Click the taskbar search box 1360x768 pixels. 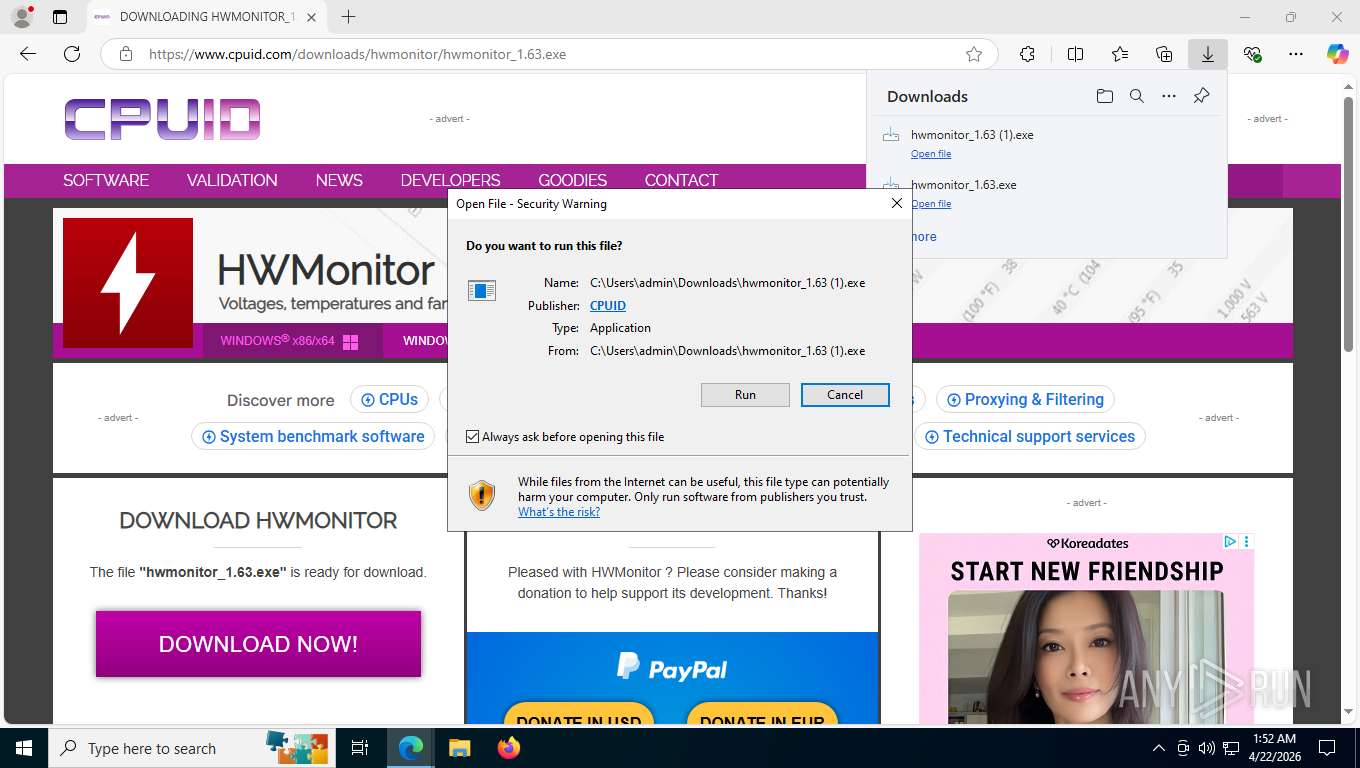(192, 748)
